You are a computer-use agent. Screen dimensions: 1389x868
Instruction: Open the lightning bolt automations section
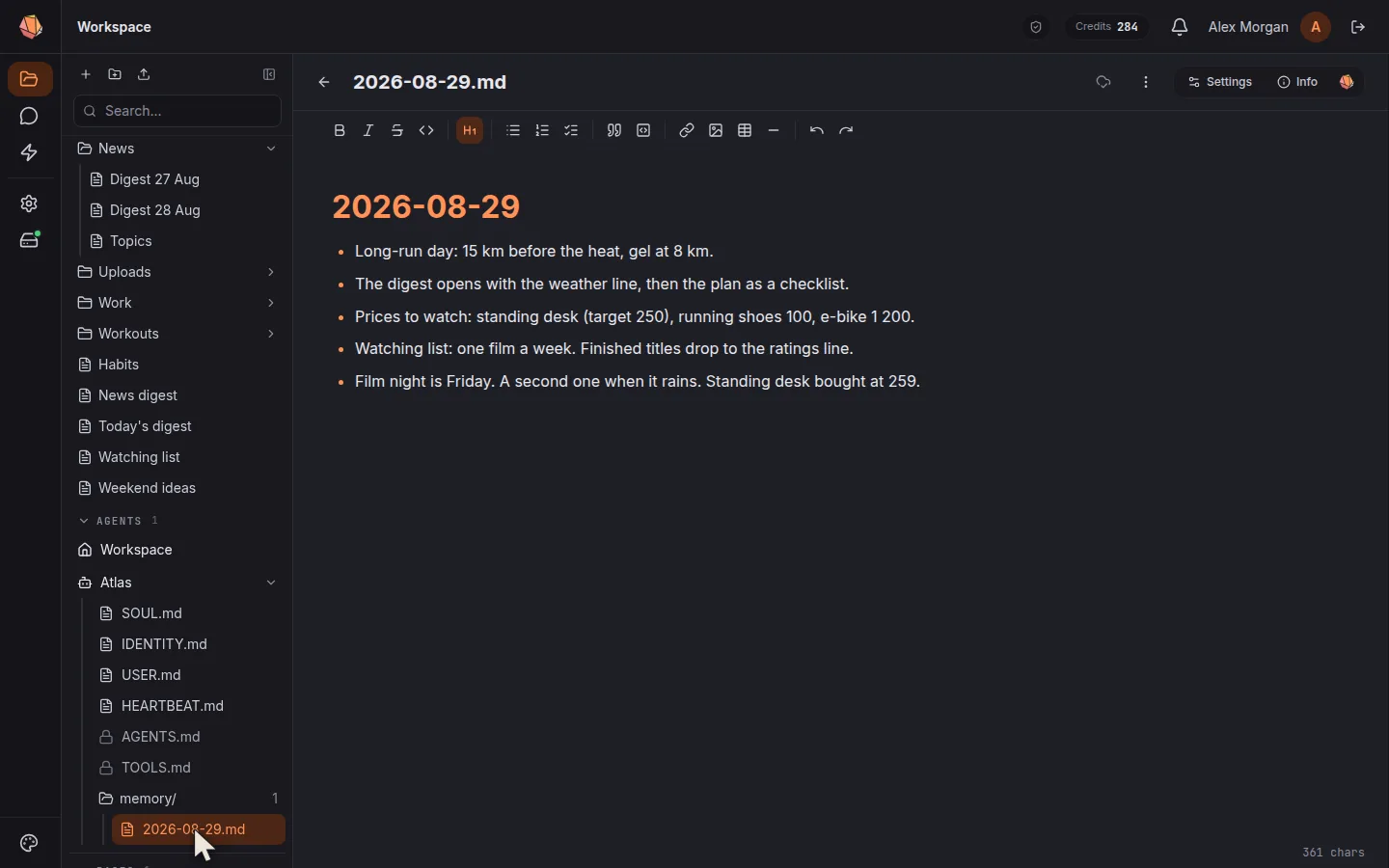tap(29, 153)
